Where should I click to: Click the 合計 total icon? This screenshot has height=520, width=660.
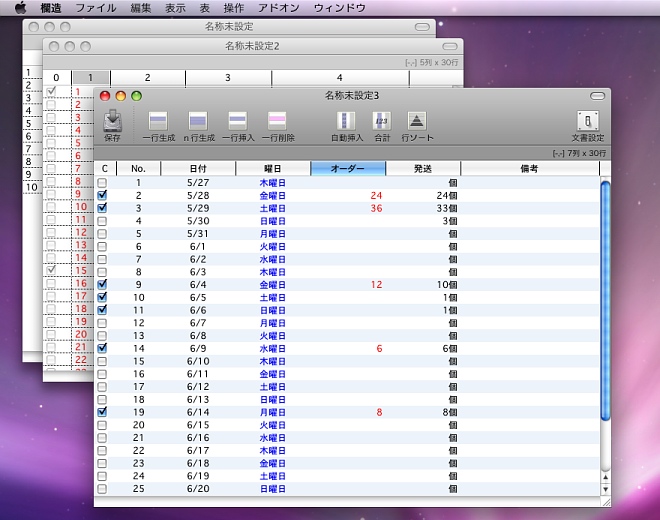click(x=382, y=122)
